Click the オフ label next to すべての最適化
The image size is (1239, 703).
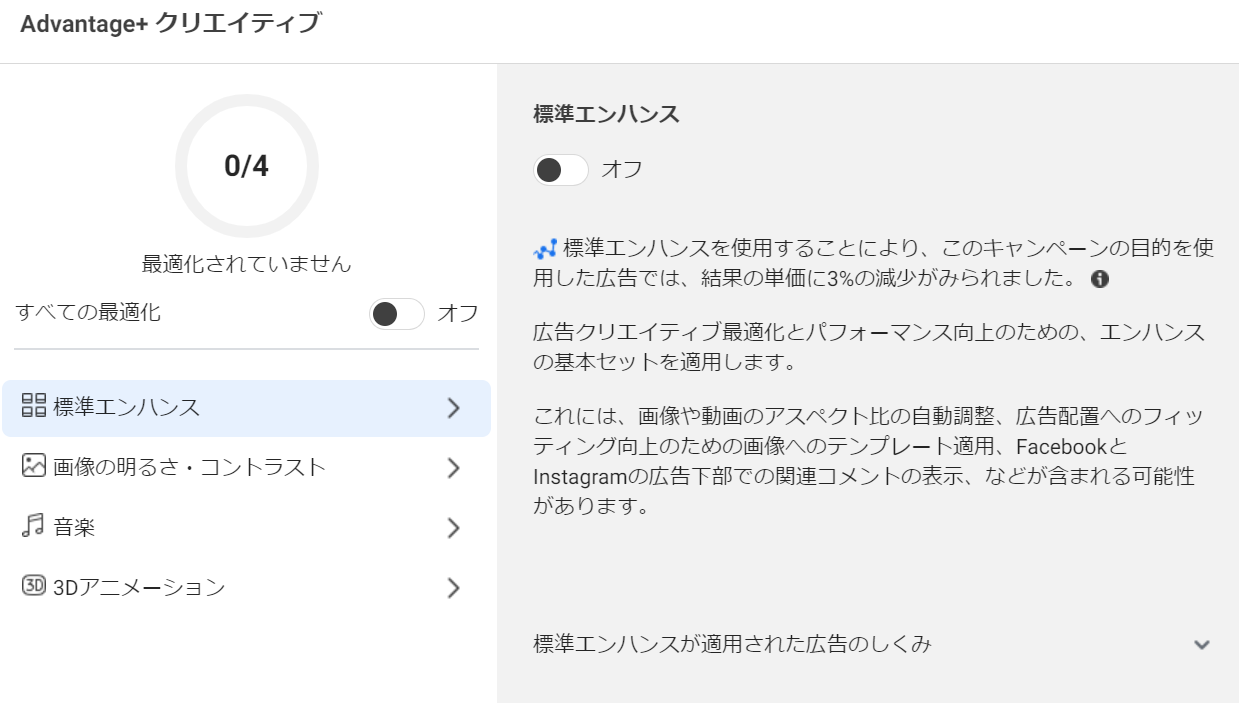pos(458,313)
